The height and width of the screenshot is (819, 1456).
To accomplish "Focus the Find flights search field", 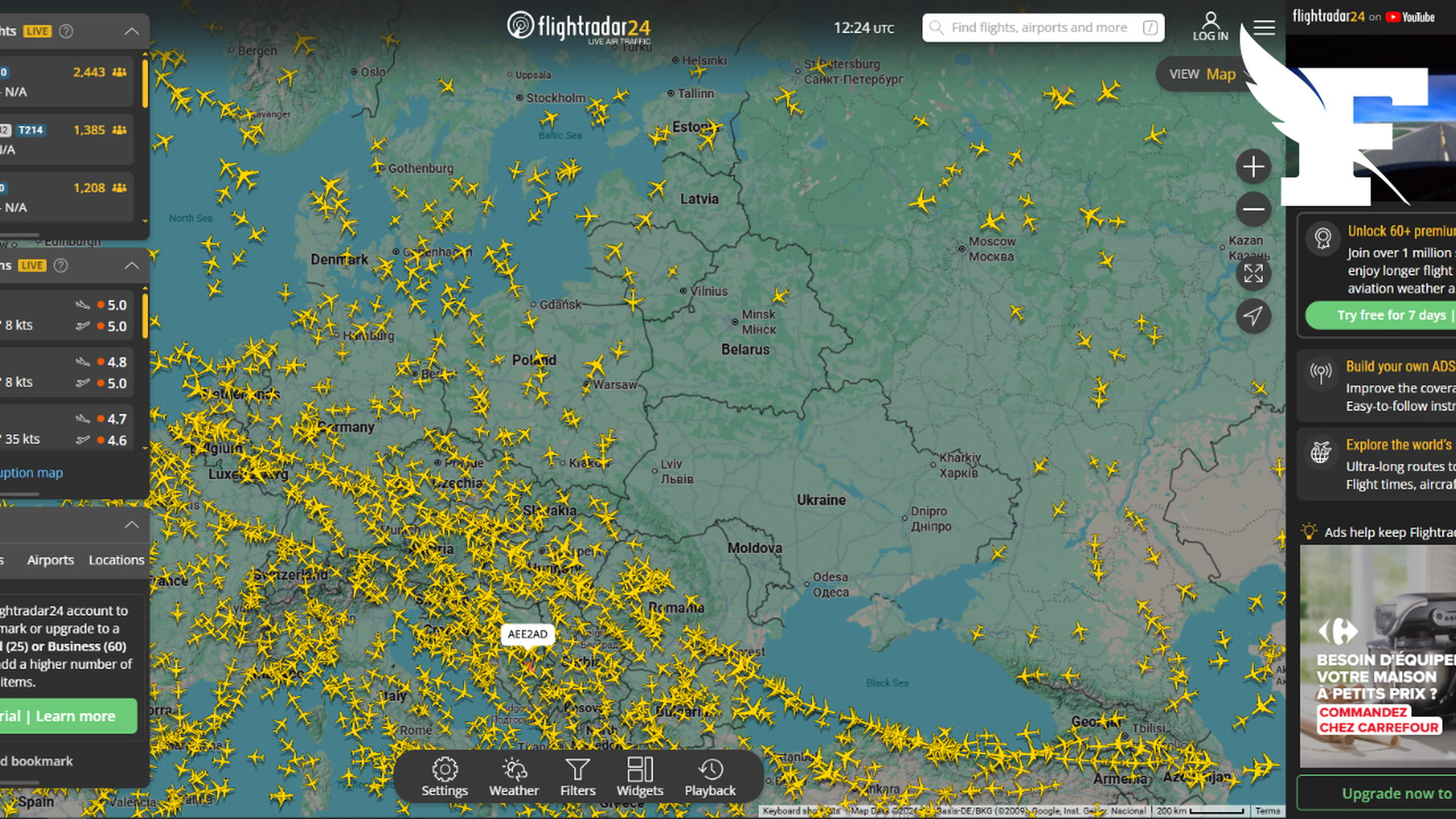I will point(1043,27).
